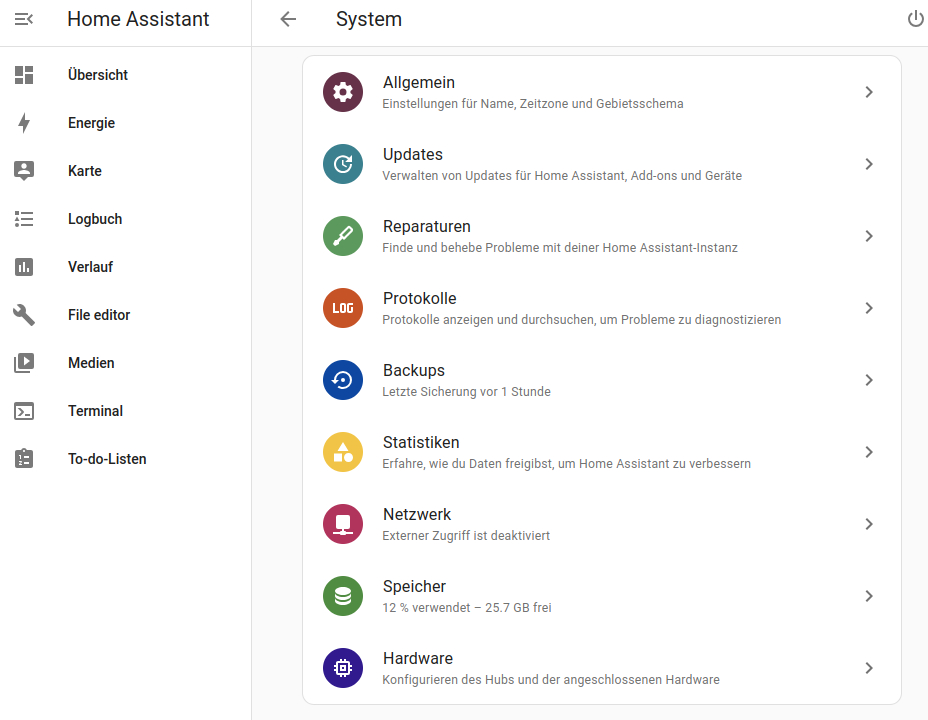This screenshot has width=928, height=720.
Task: Open Übersicht in the sidebar
Action: pos(125,75)
